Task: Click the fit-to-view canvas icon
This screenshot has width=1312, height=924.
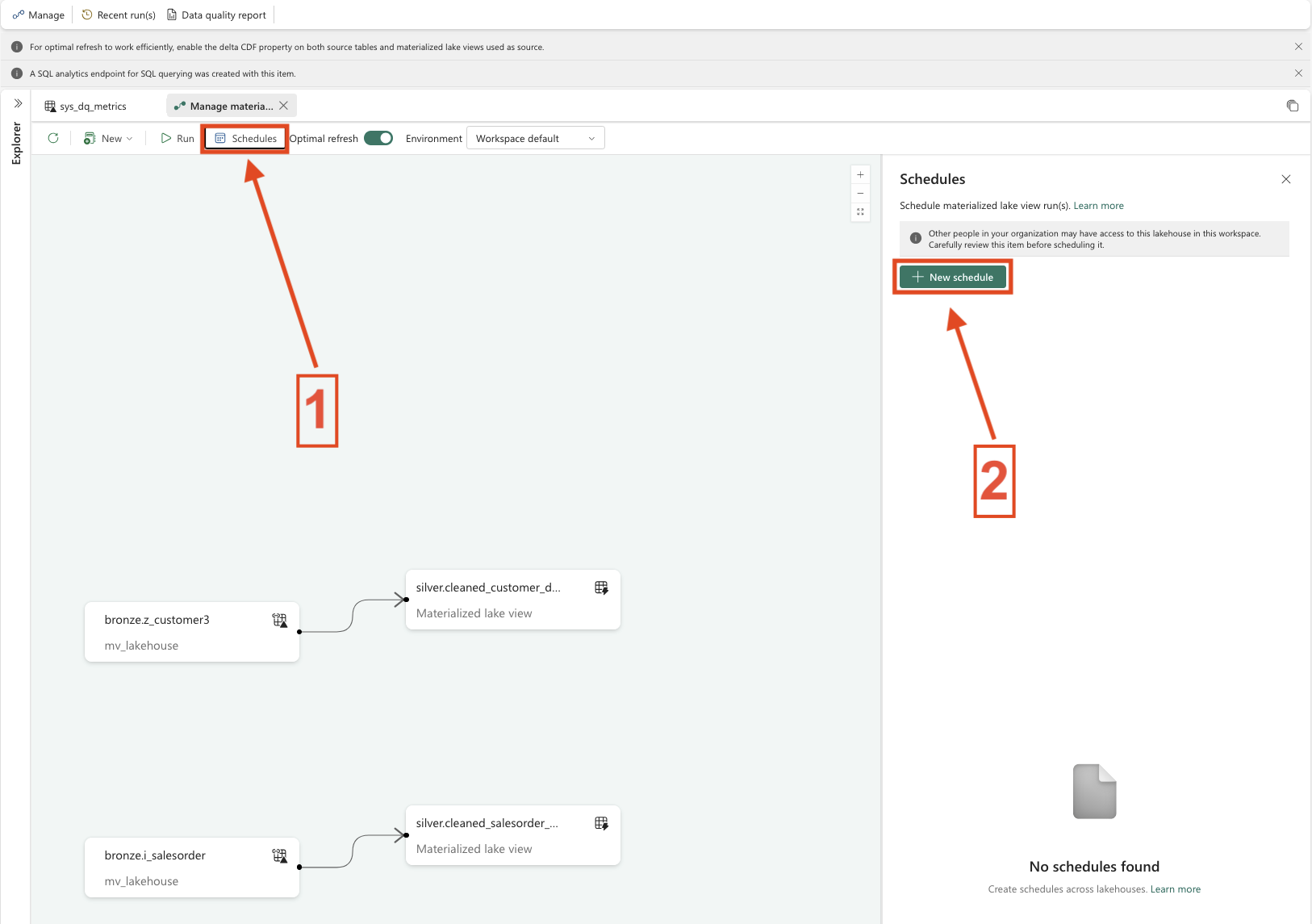Action: coord(860,211)
